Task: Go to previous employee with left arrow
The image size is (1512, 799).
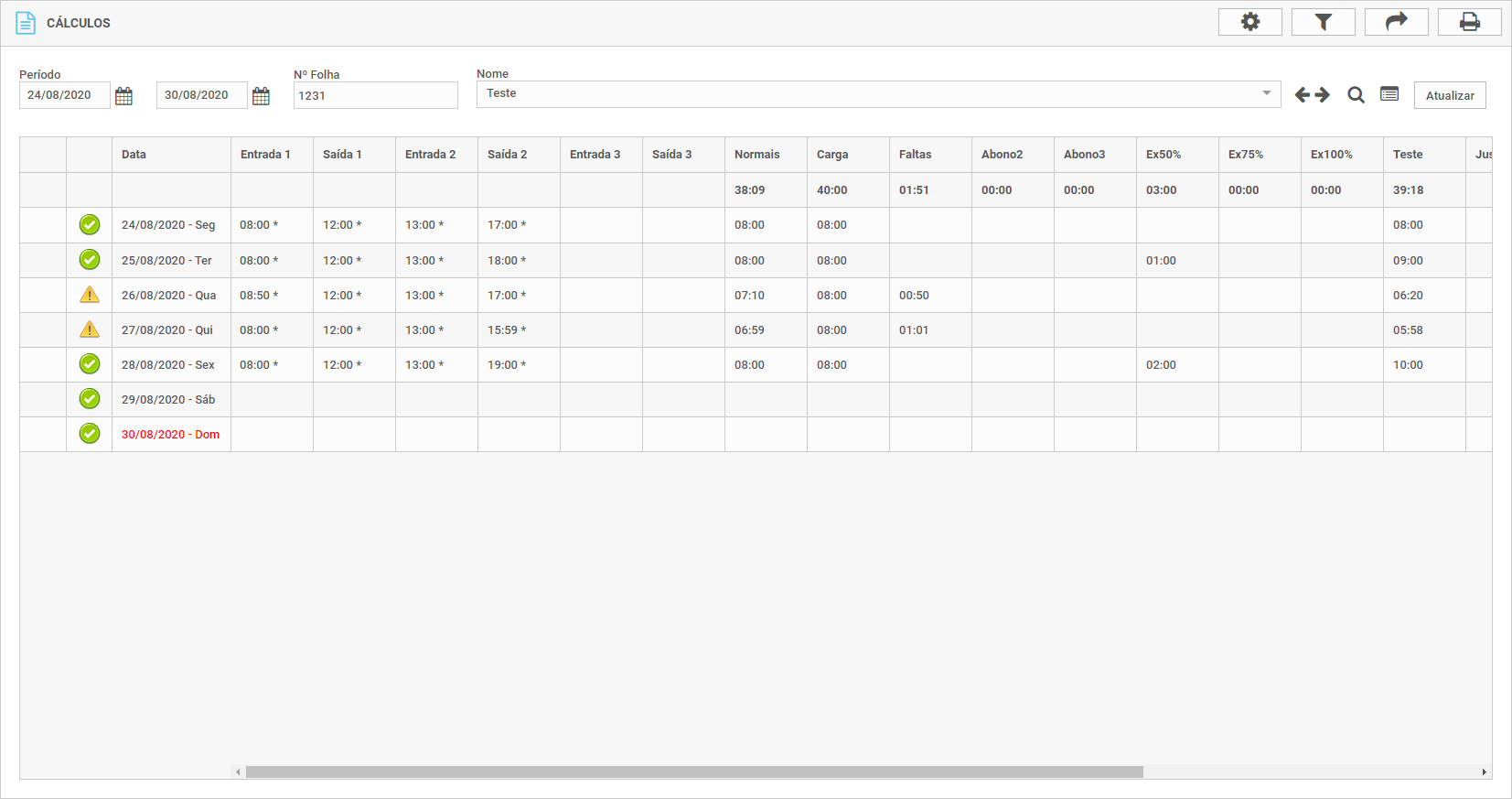Action: coord(1303,95)
